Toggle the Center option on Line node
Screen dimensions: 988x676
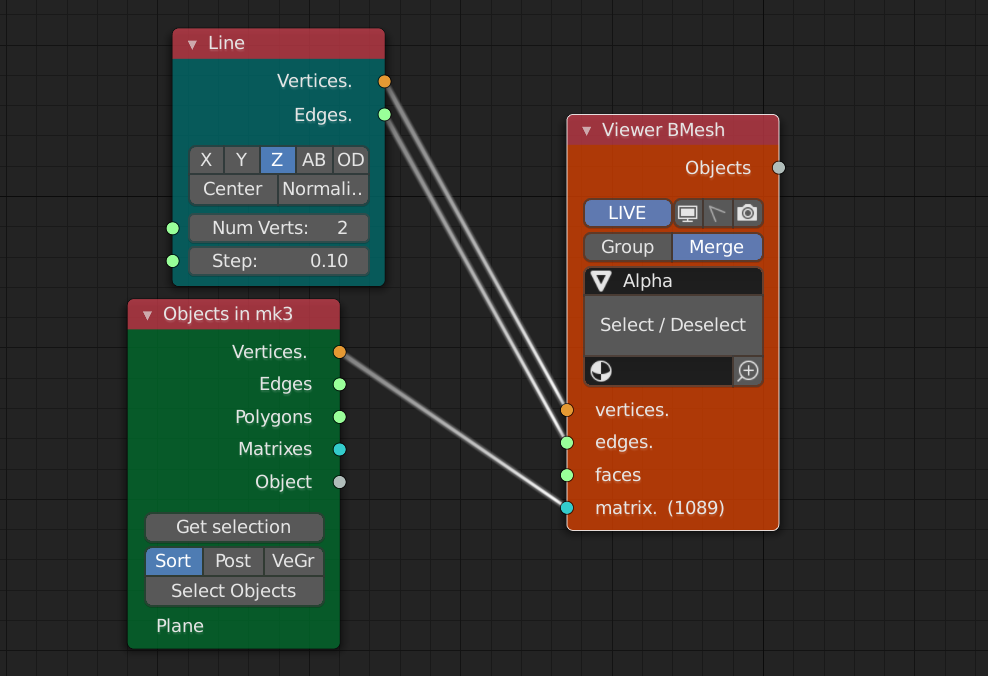tap(233, 189)
